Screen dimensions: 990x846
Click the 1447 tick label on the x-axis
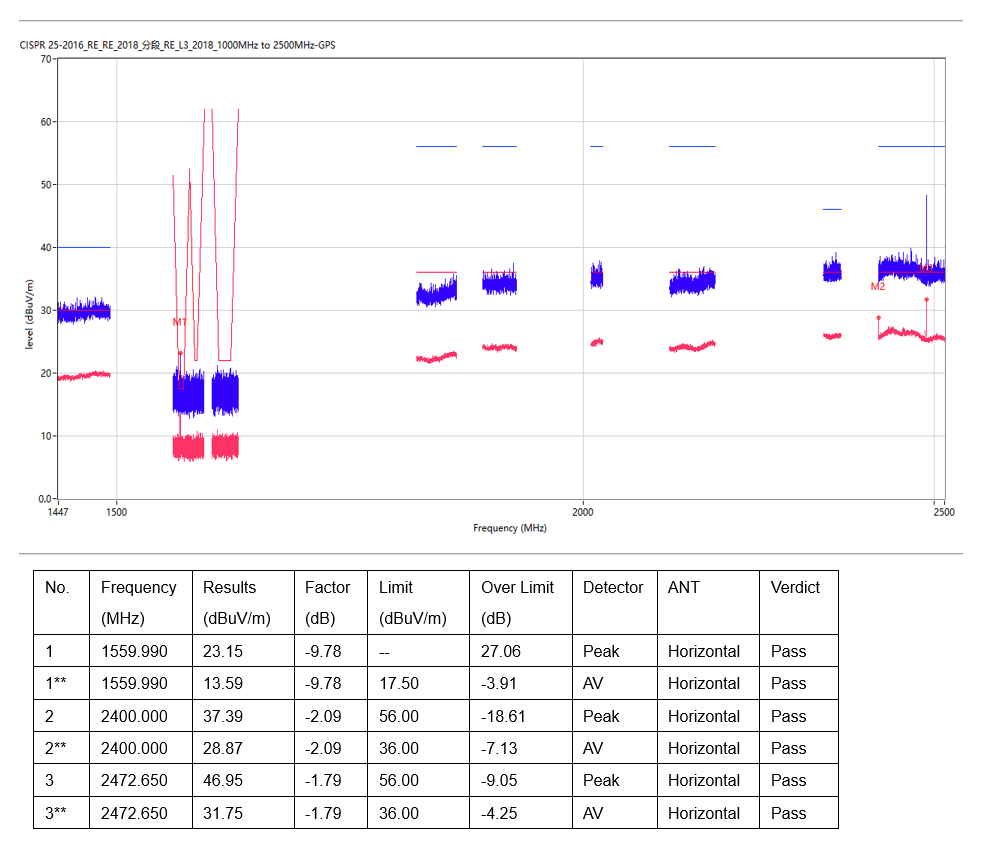[x=58, y=512]
